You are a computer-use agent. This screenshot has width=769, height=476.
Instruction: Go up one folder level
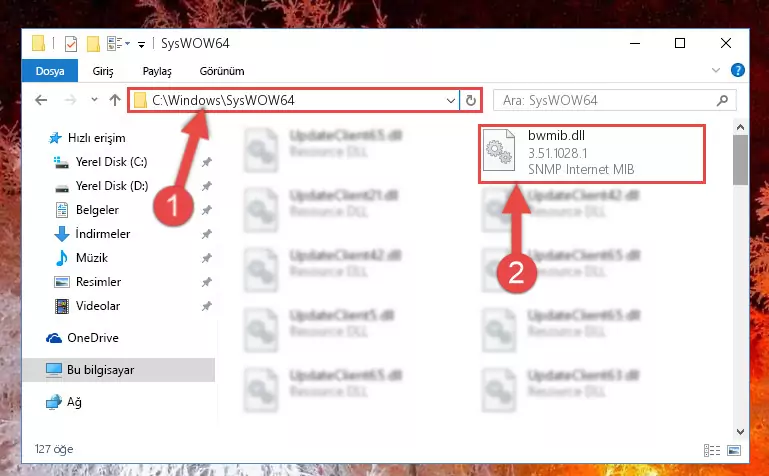point(115,100)
